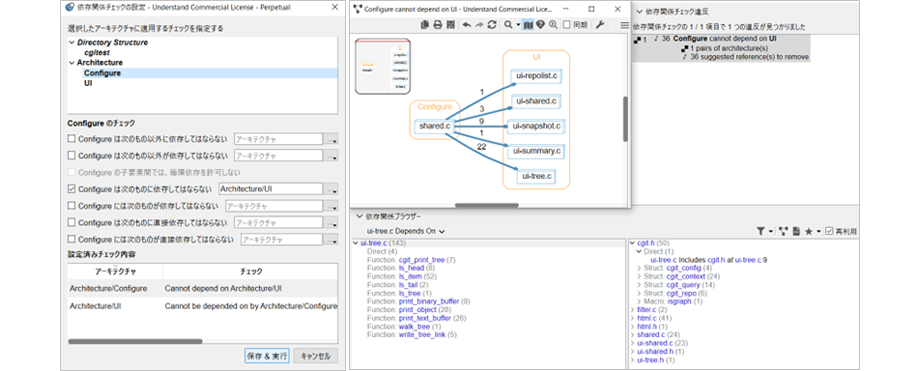The width and height of the screenshot is (920, 371).
Task: Click the 保存 & 実行 button
Action: (266, 356)
